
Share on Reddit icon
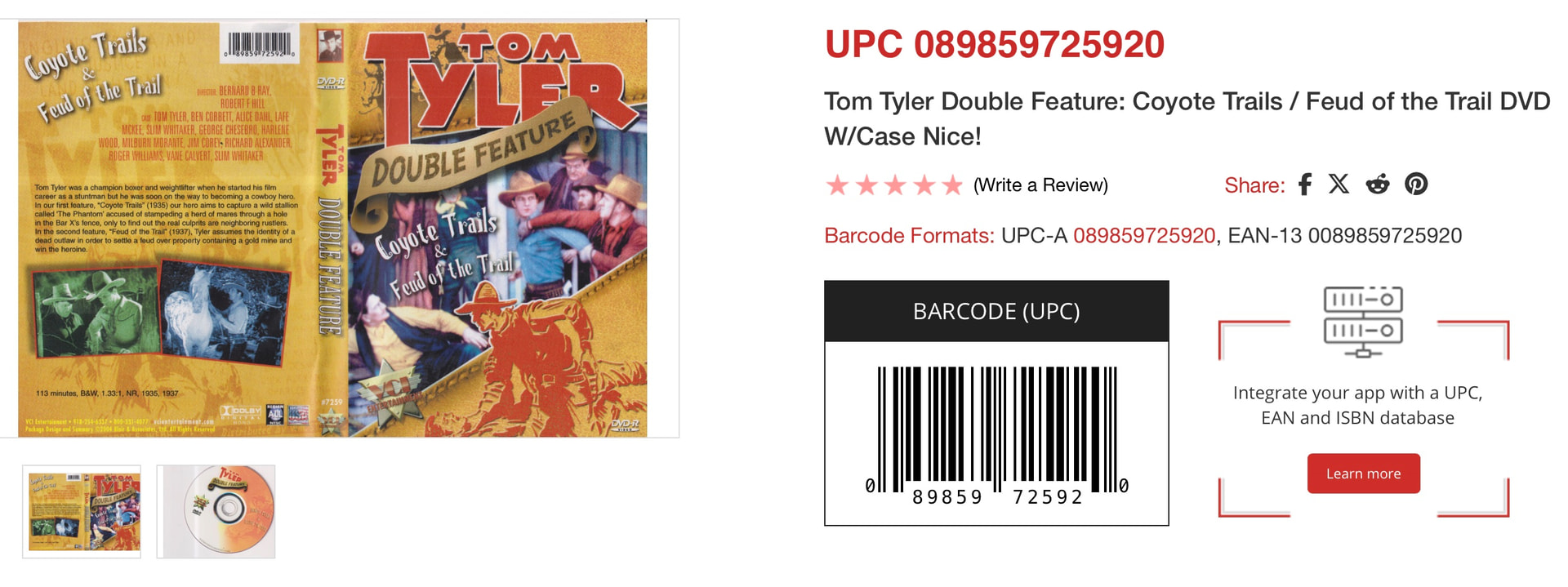click(x=1378, y=185)
